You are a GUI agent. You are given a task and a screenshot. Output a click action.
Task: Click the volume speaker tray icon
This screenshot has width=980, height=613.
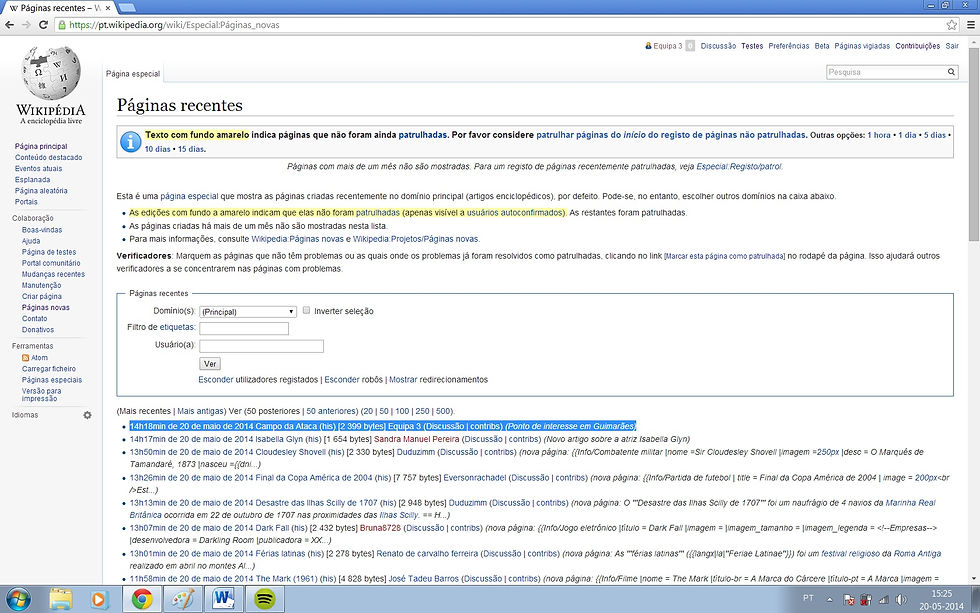coord(901,600)
